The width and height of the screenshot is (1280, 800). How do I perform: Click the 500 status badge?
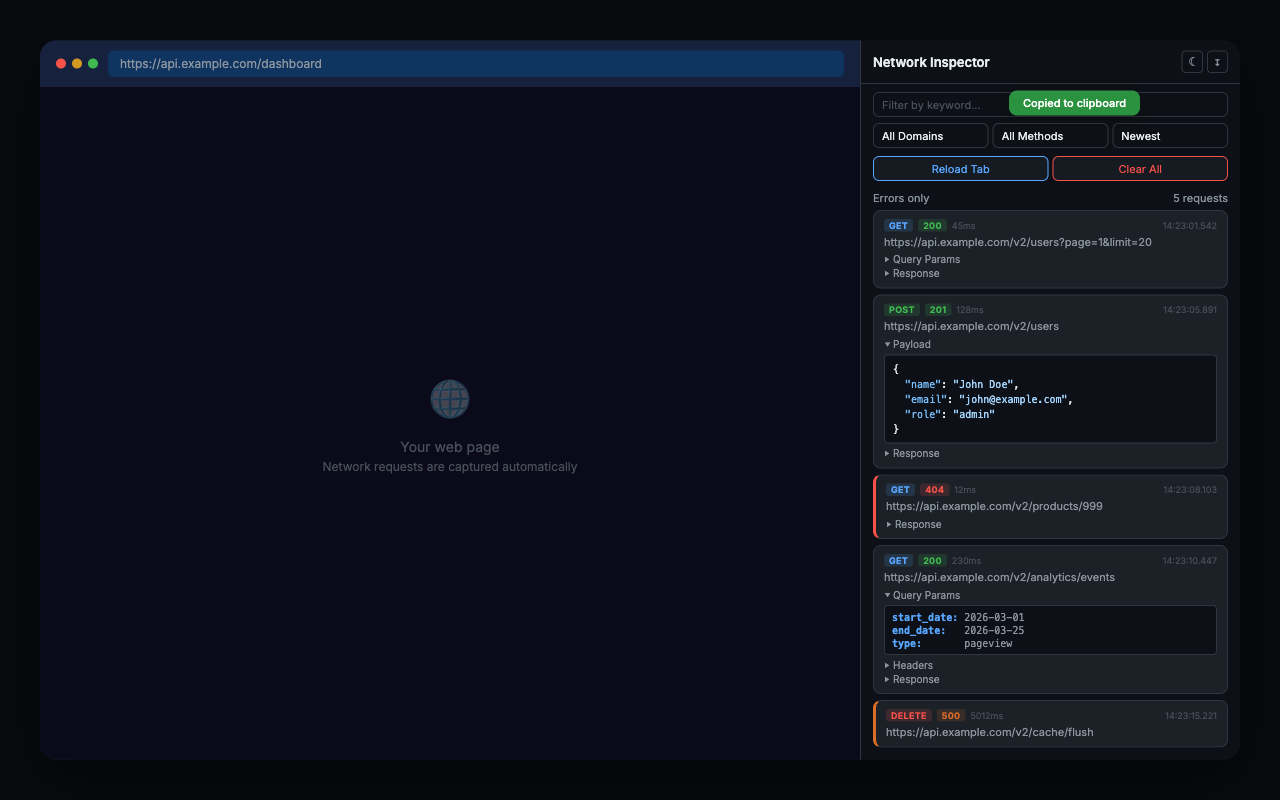tap(951, 716)
